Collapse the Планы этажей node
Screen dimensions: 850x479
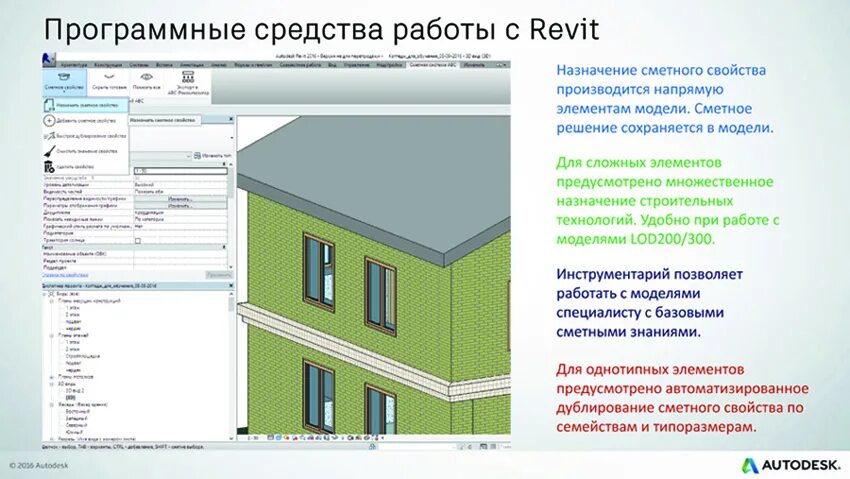[52, 335]
